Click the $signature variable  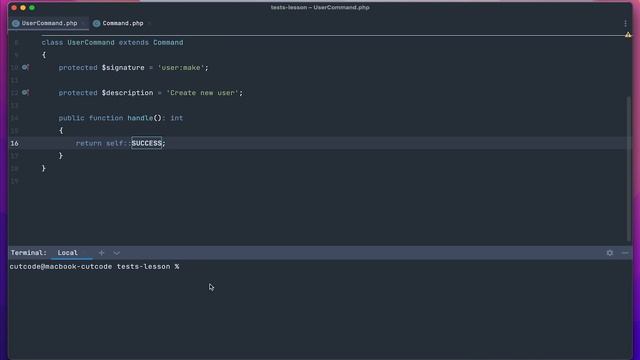[123, 68]
